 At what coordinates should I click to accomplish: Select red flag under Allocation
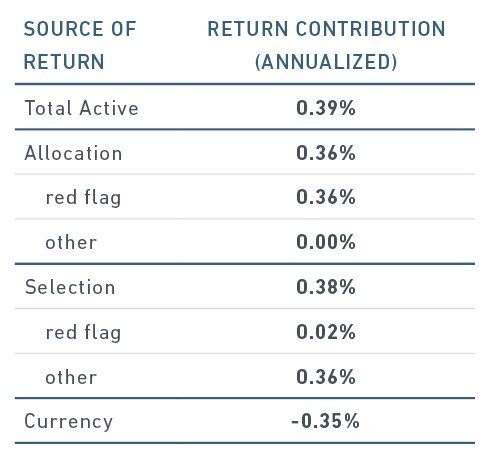(x=83, y=197)
